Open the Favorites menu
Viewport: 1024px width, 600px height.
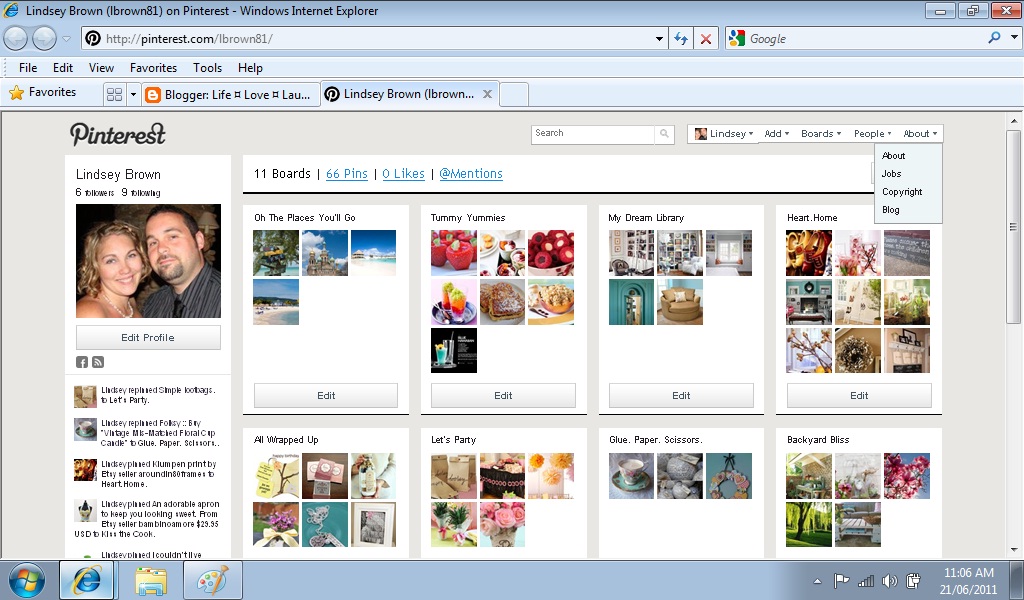[x=152, y=68]
